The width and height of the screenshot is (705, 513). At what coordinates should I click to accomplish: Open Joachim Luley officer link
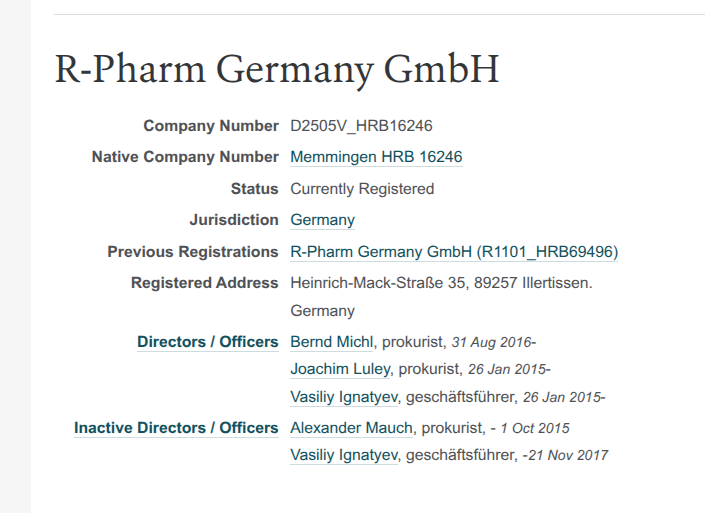coord(339,369)
